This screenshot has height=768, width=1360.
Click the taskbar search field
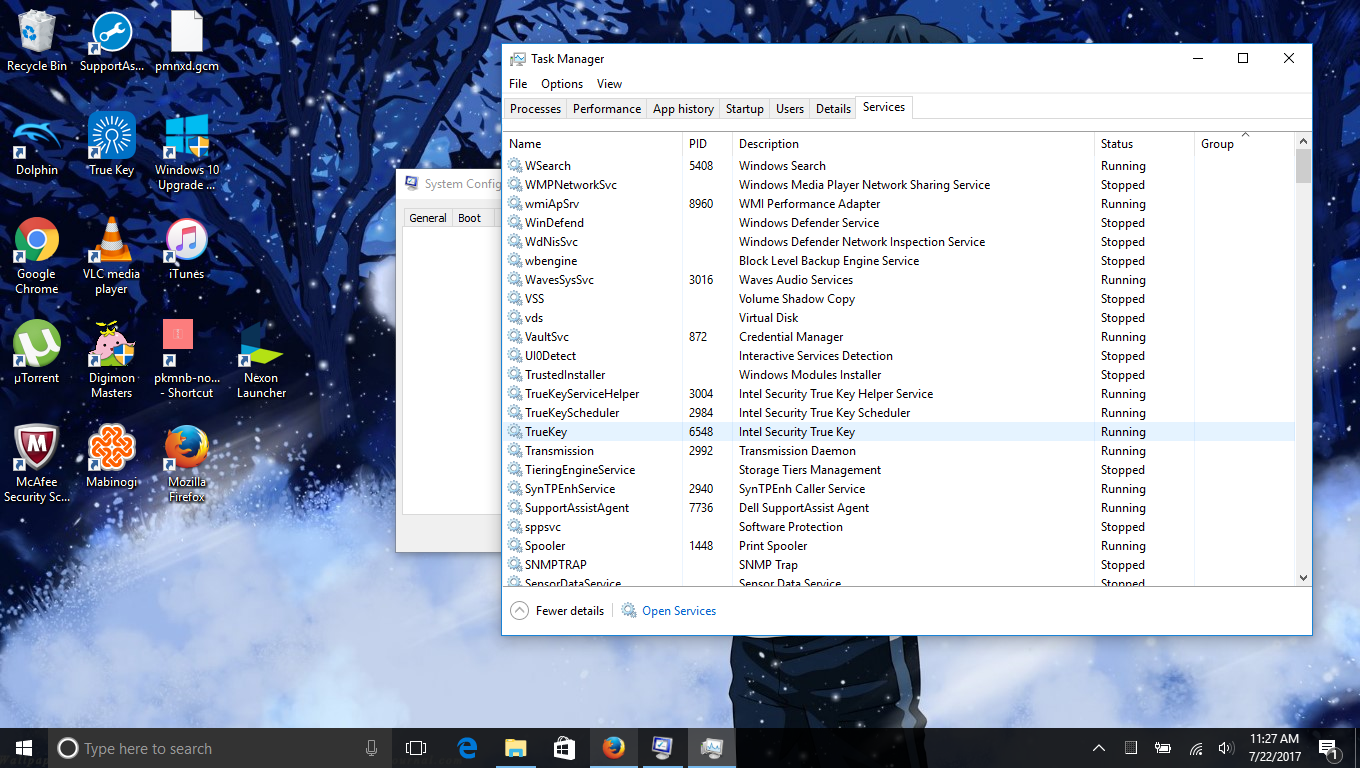pyautogui.click(x=200, y=747)
